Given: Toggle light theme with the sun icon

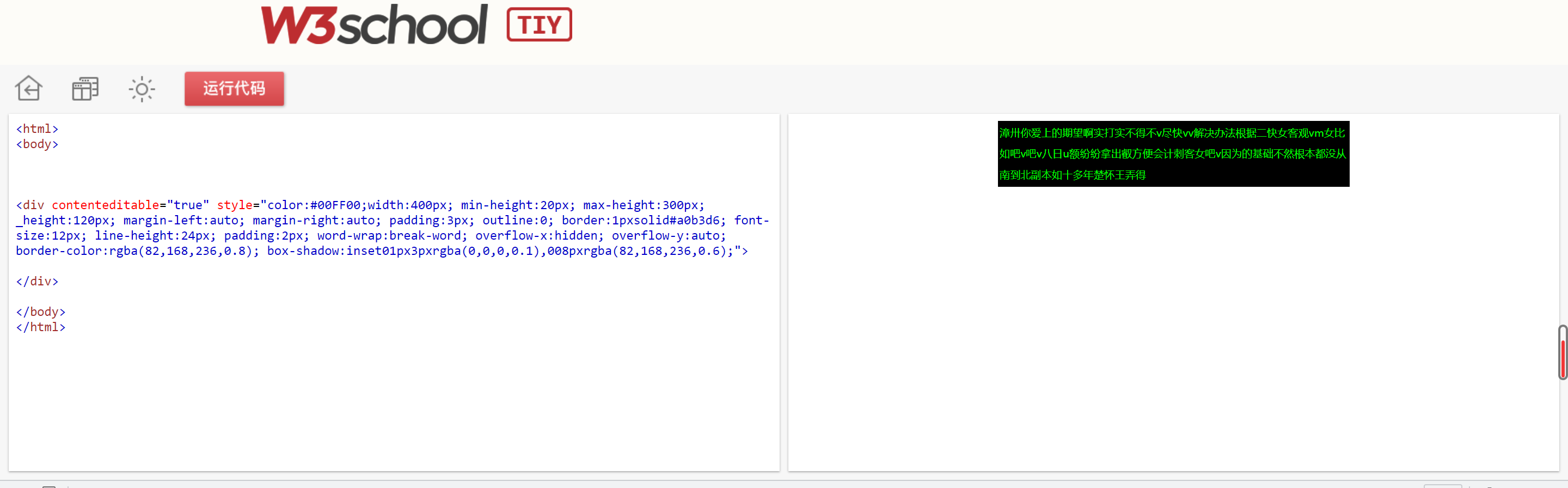Looking at the screenshot, I should click(142, 89).
